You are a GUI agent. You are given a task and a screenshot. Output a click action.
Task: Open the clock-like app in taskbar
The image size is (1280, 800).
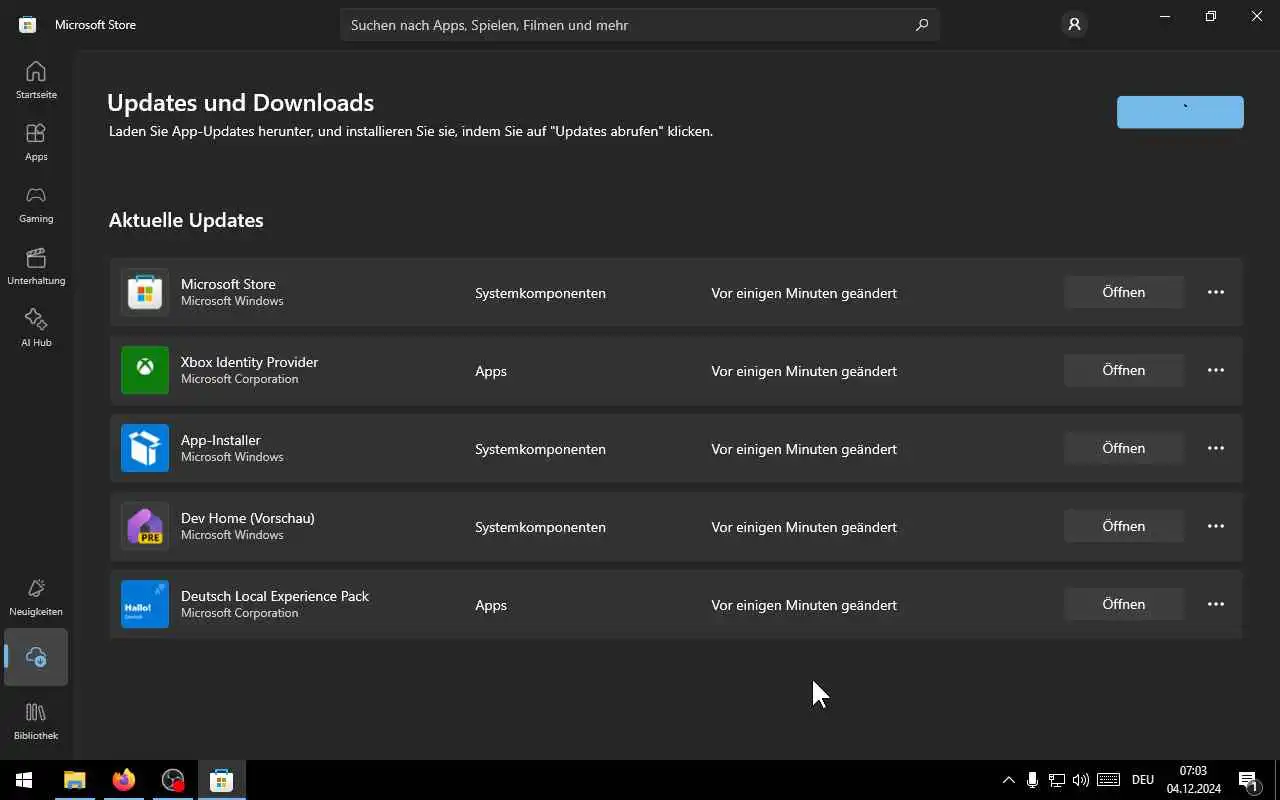coord(173,780)
